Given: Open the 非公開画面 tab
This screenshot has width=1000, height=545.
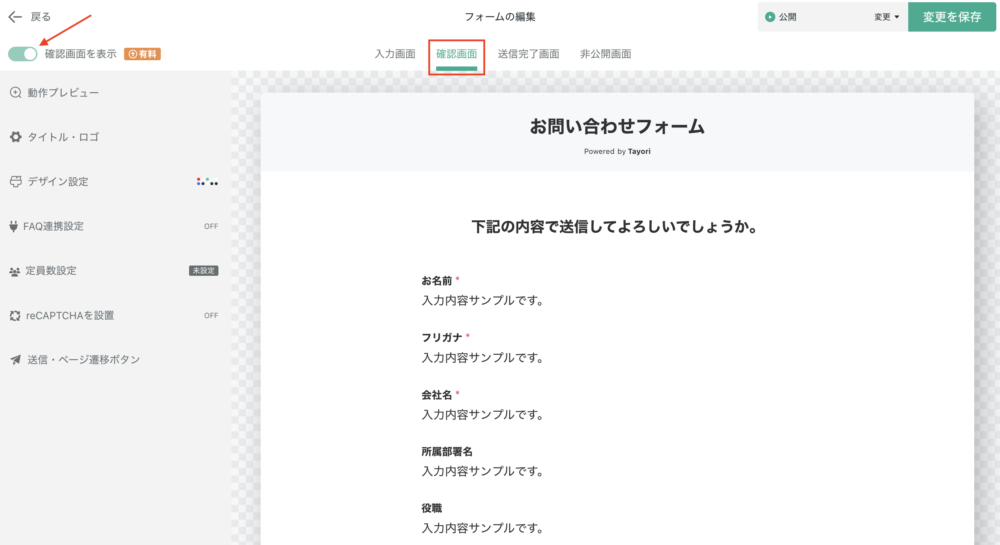Looking at the screenshot, I should pyautogui.click(x=605, y=54).
